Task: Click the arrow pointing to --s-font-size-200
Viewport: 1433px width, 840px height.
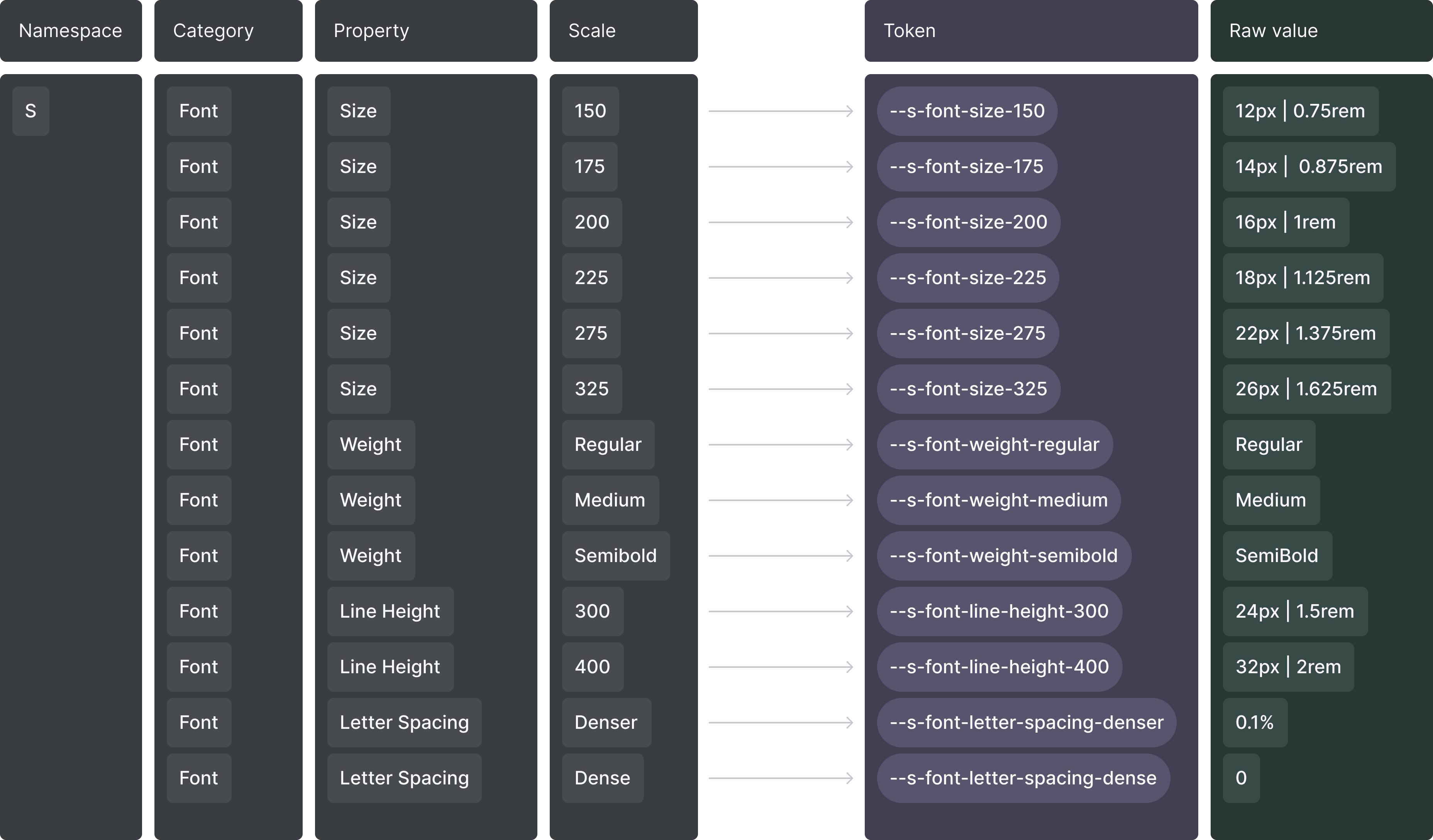Action: click(x=781, y=222)
